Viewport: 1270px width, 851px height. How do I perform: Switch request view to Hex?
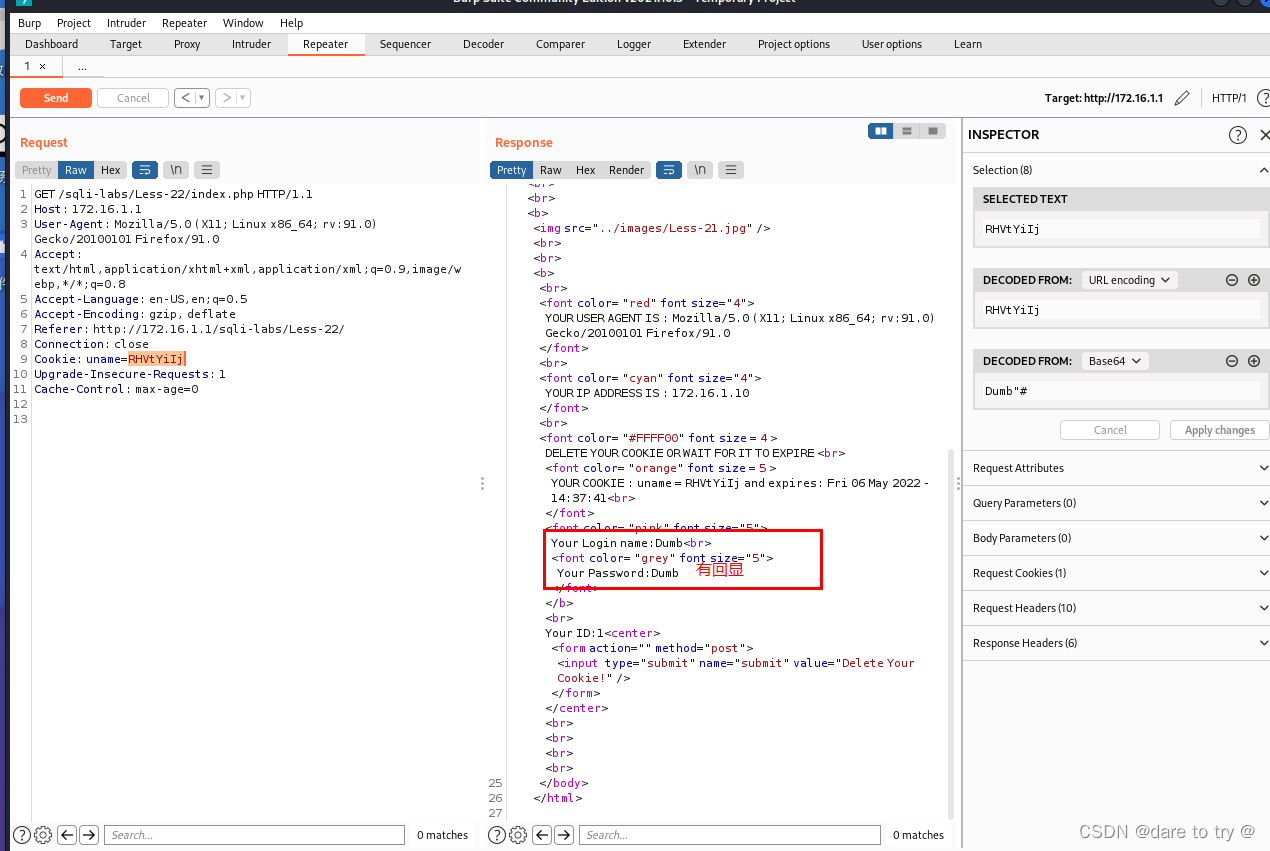tap(110, 170)
